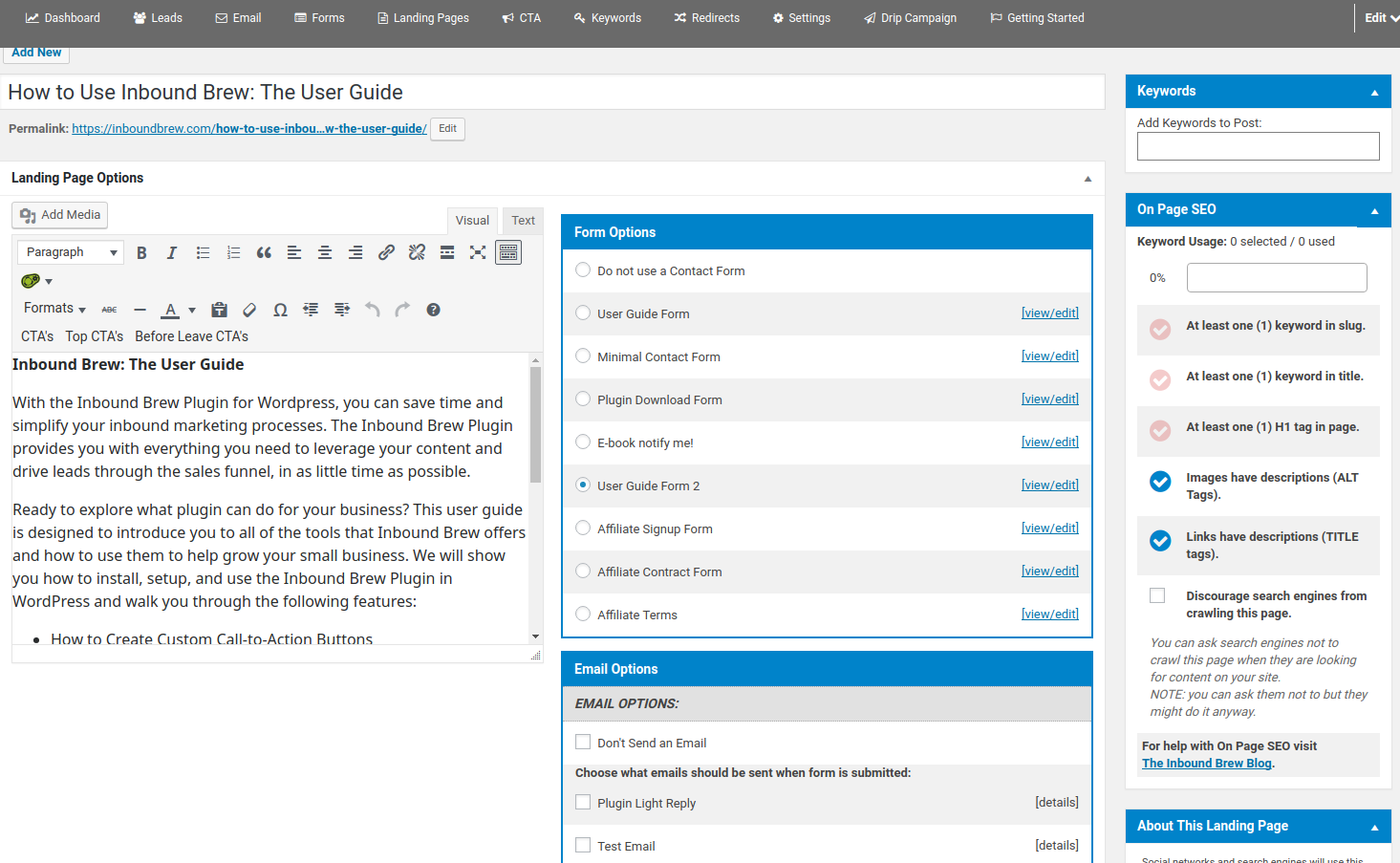Check the Don't Send an Email box

point(583,743)
